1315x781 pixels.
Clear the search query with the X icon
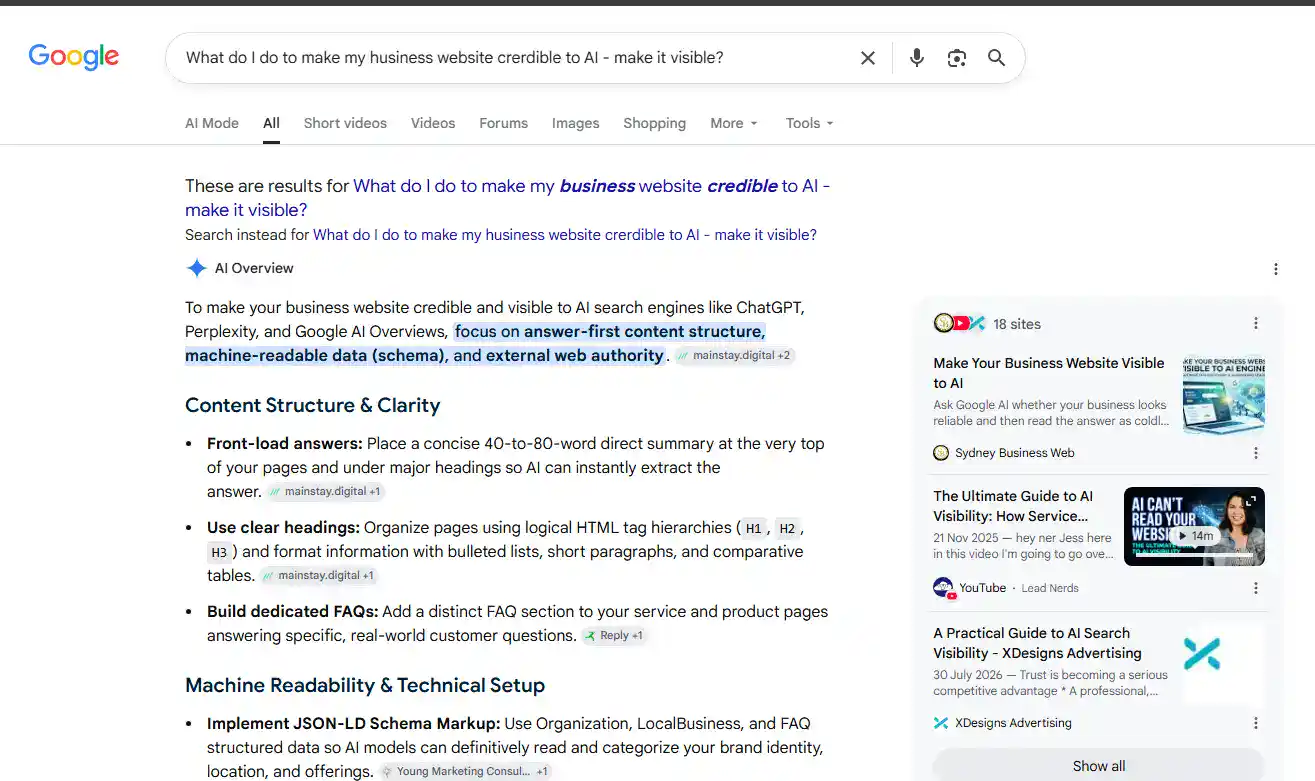pos(868,58)
